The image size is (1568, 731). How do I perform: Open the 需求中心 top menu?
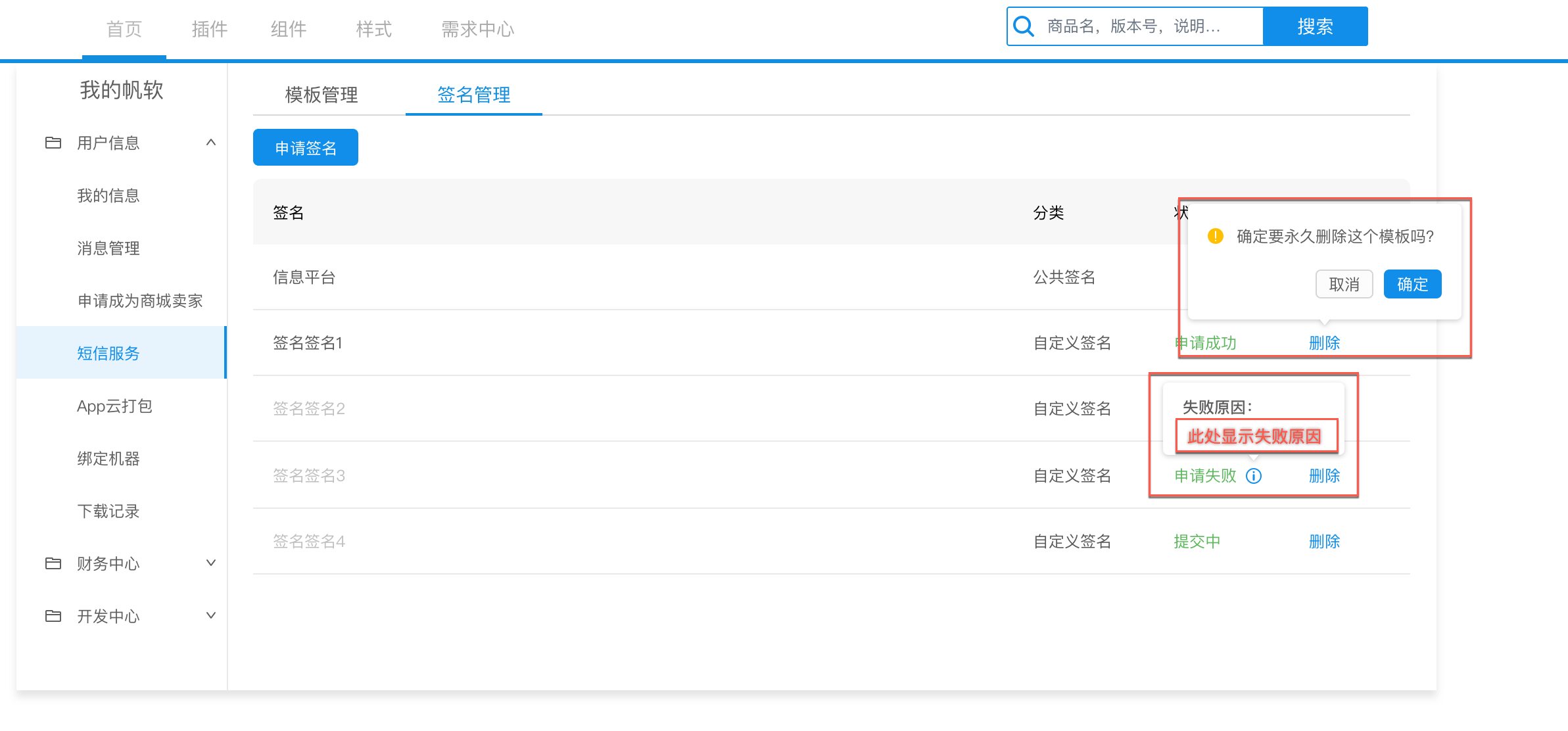[x=477, y=30]
